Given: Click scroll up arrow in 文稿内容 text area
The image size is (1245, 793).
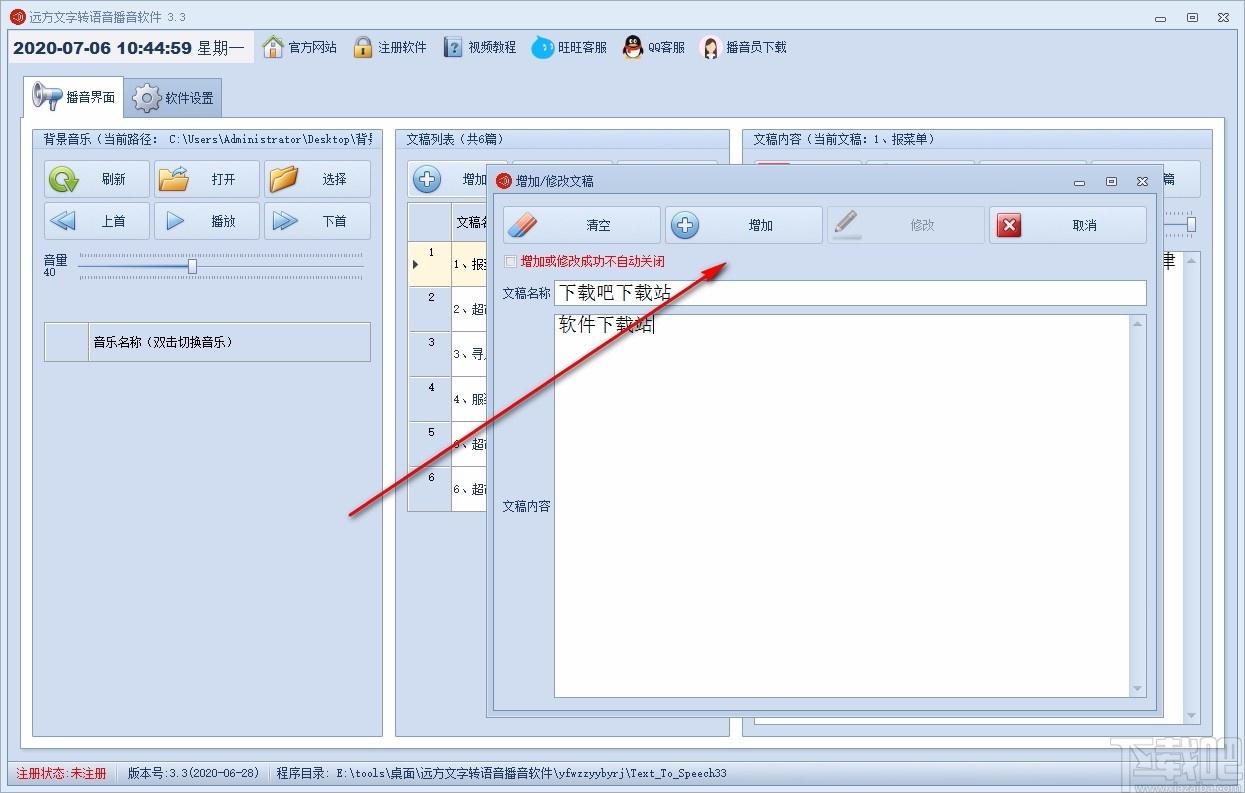Looking at the screenshot, I should pos(1137,323).
